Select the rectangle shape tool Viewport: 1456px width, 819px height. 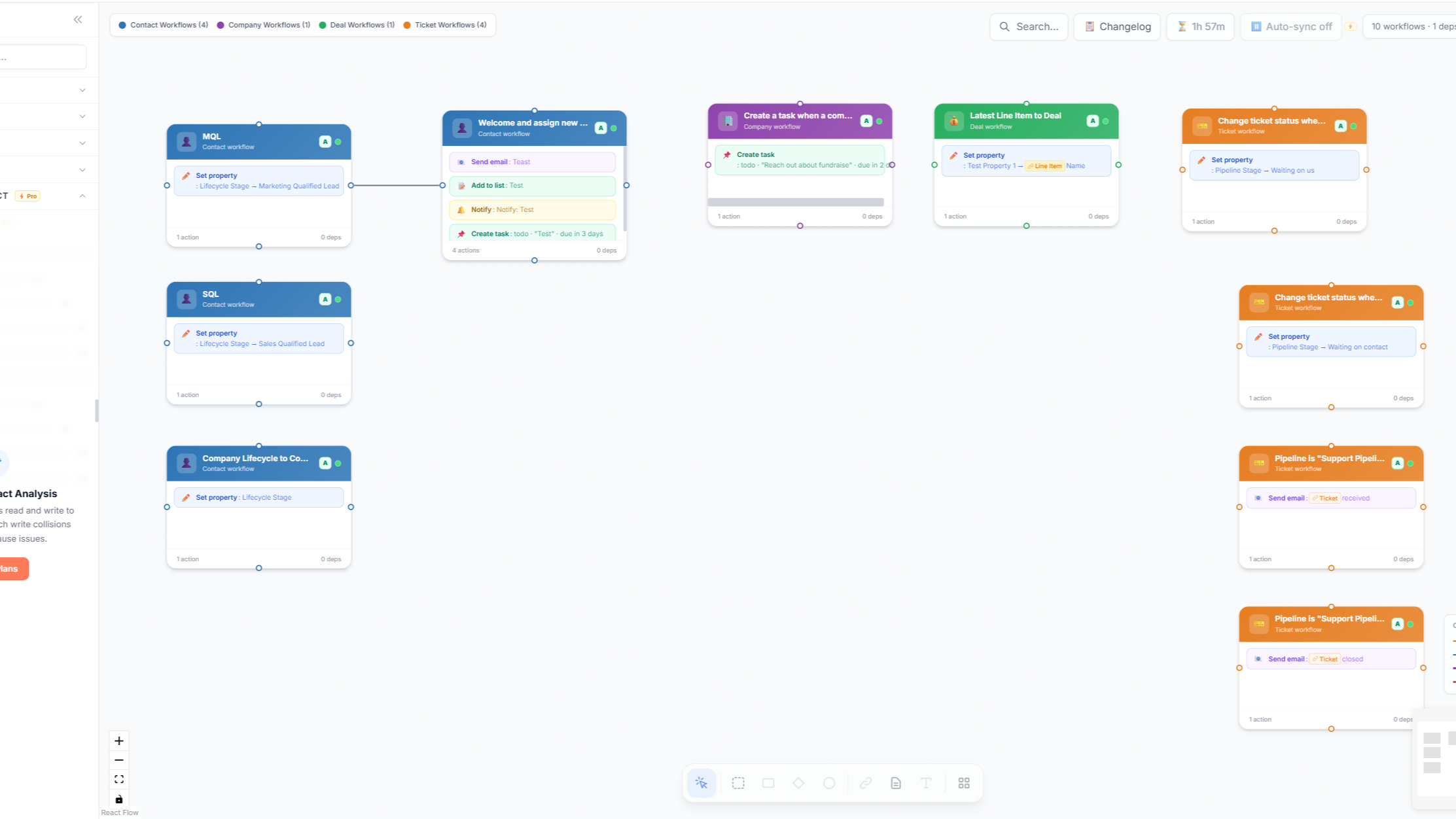tap(768, 782)
